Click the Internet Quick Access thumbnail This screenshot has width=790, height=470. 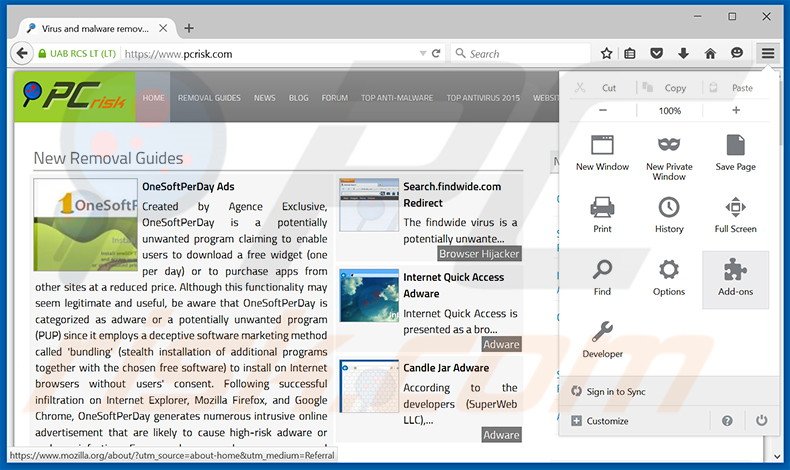point(369,295)
